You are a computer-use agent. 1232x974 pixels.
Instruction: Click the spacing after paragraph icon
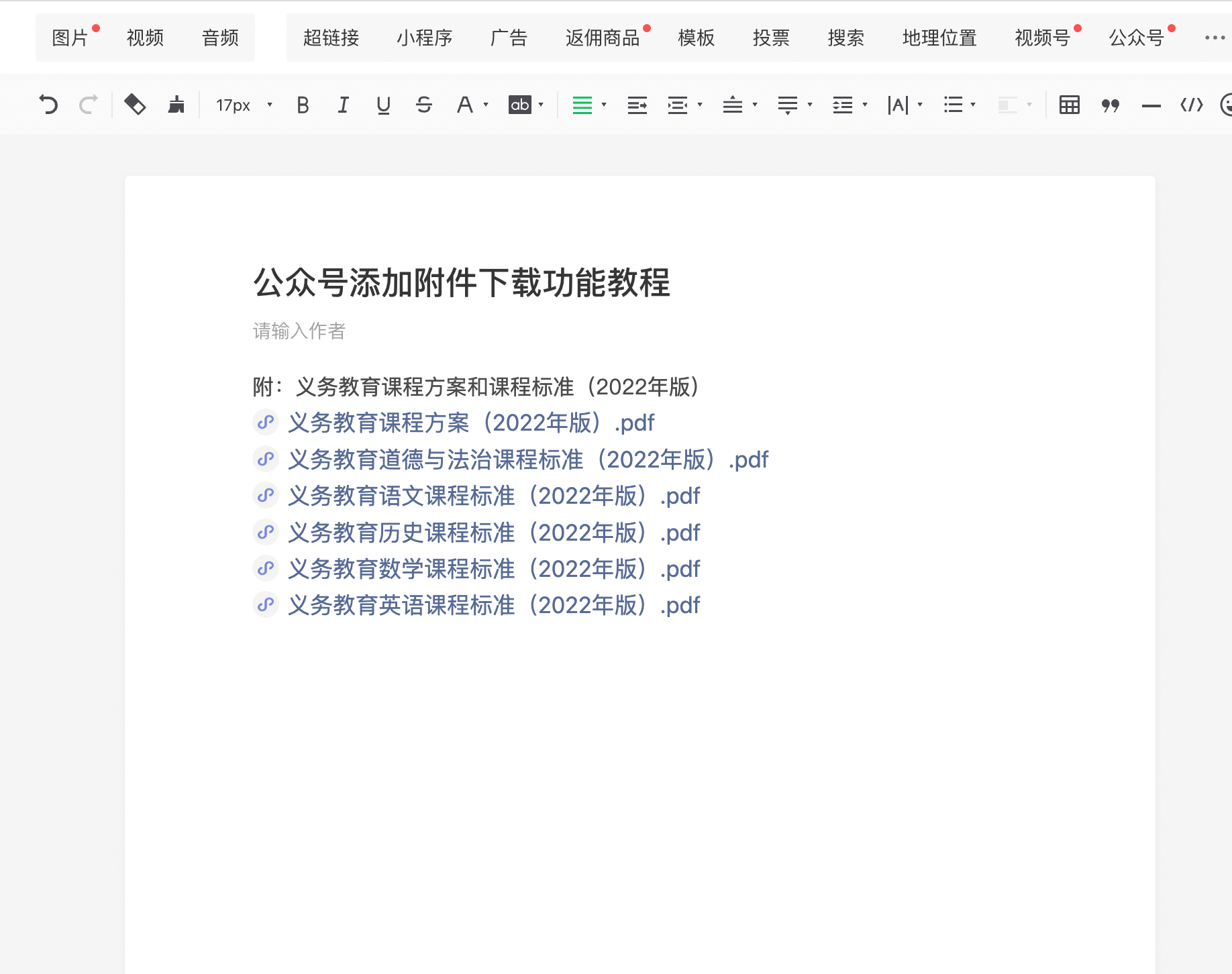click(787, 105)
